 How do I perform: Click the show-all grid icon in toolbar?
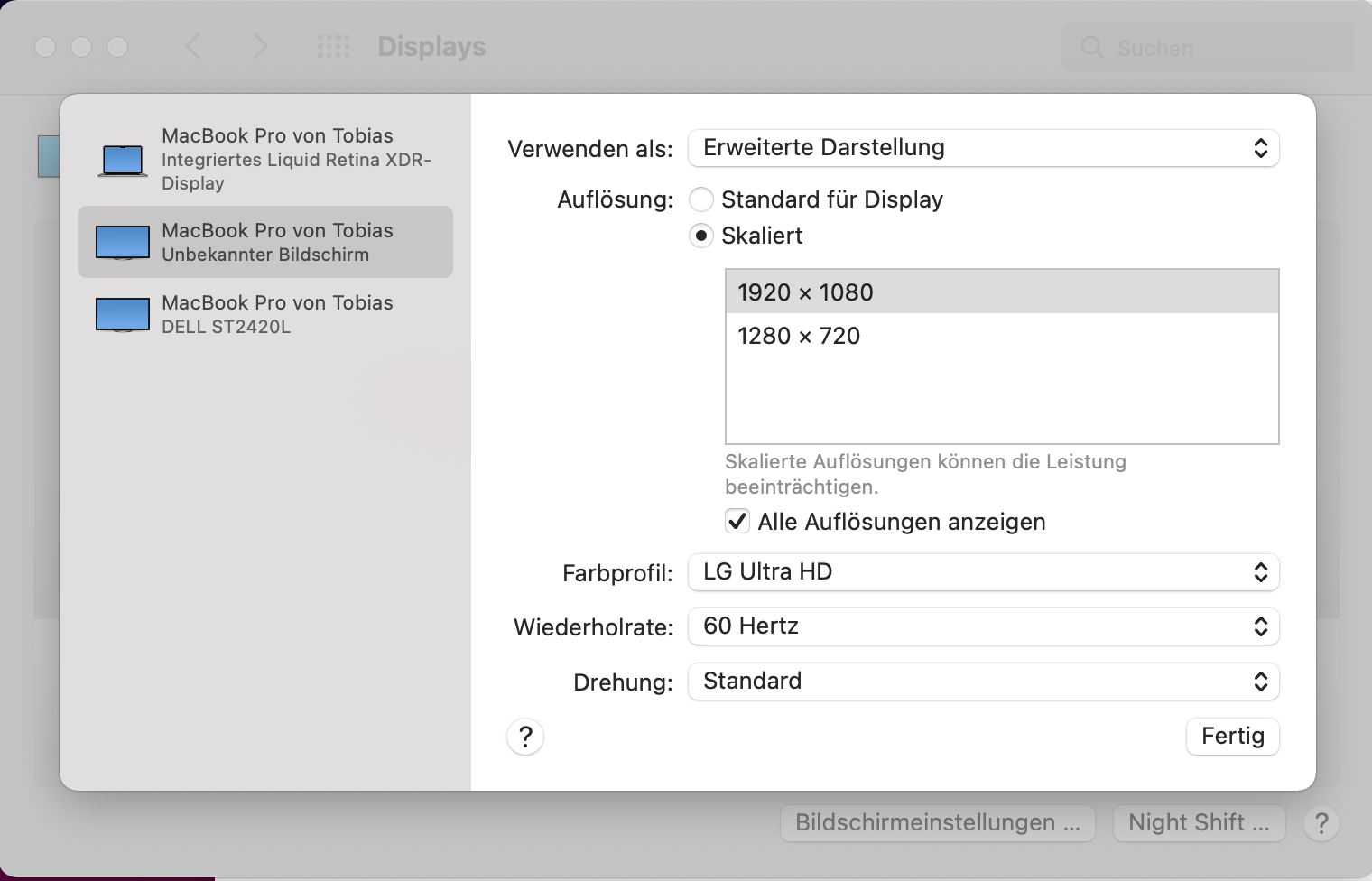click(x=333, y=47)
